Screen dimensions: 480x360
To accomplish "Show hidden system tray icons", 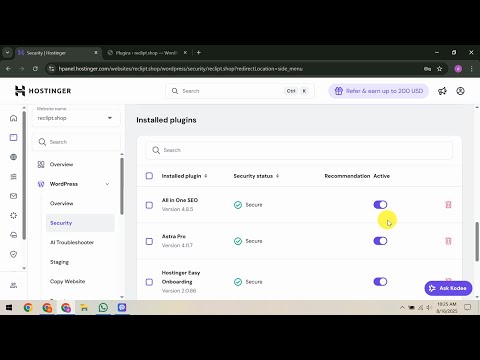I will tap(402, 308).
